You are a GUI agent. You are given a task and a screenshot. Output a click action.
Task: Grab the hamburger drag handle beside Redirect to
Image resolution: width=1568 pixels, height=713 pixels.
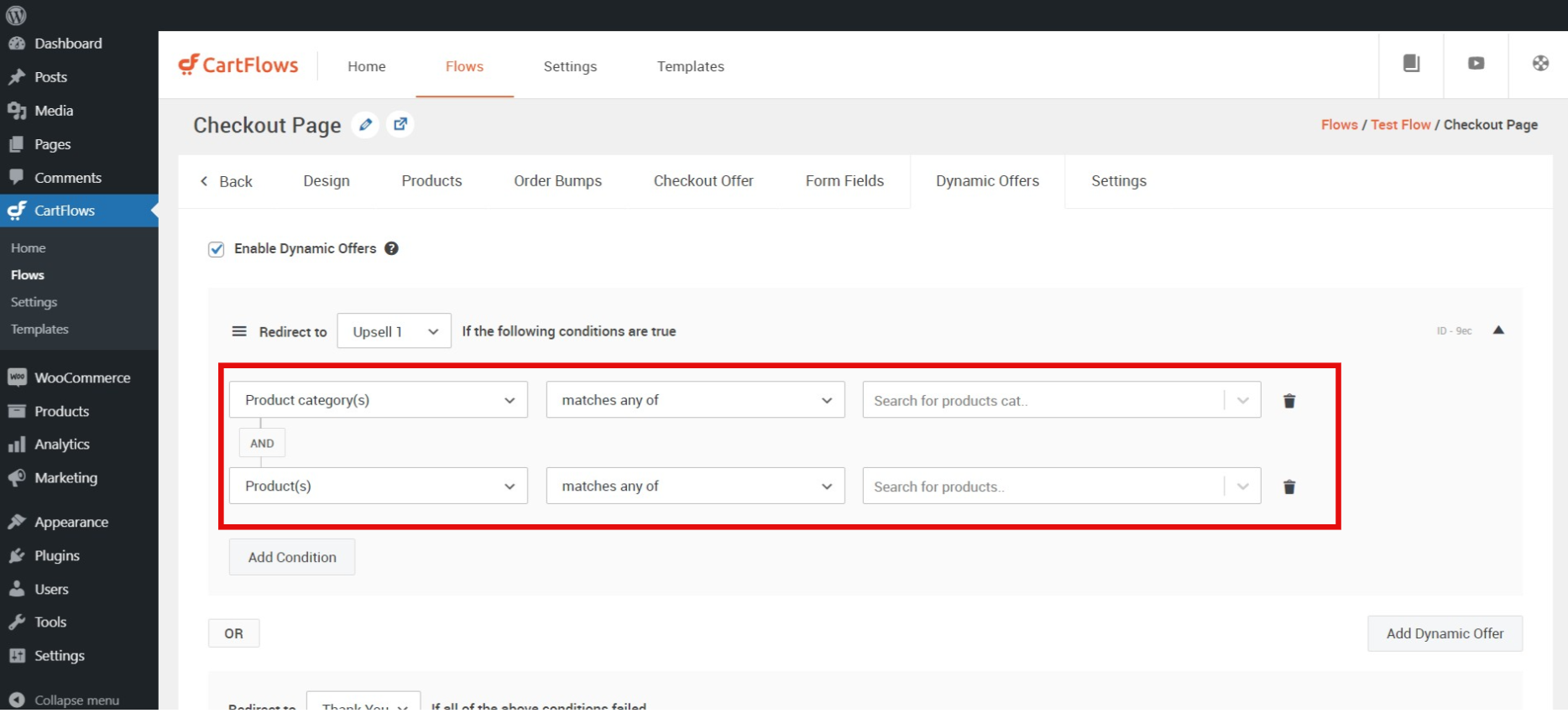[x=239, y=331]
